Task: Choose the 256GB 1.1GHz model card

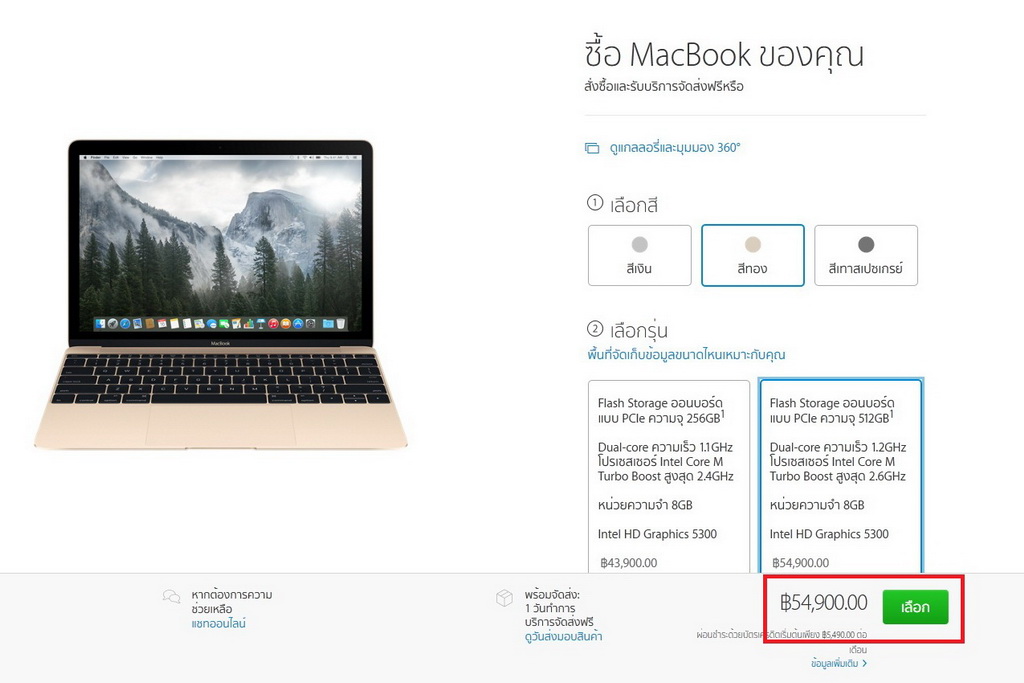Action: point(669,477)
